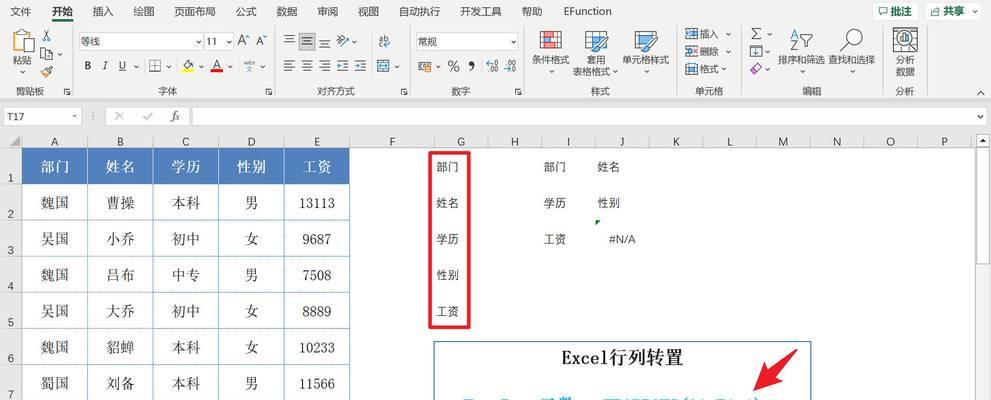Click the AutoSum sigma icon
This screenshot has height=400, width=991.
coord(756,33)
